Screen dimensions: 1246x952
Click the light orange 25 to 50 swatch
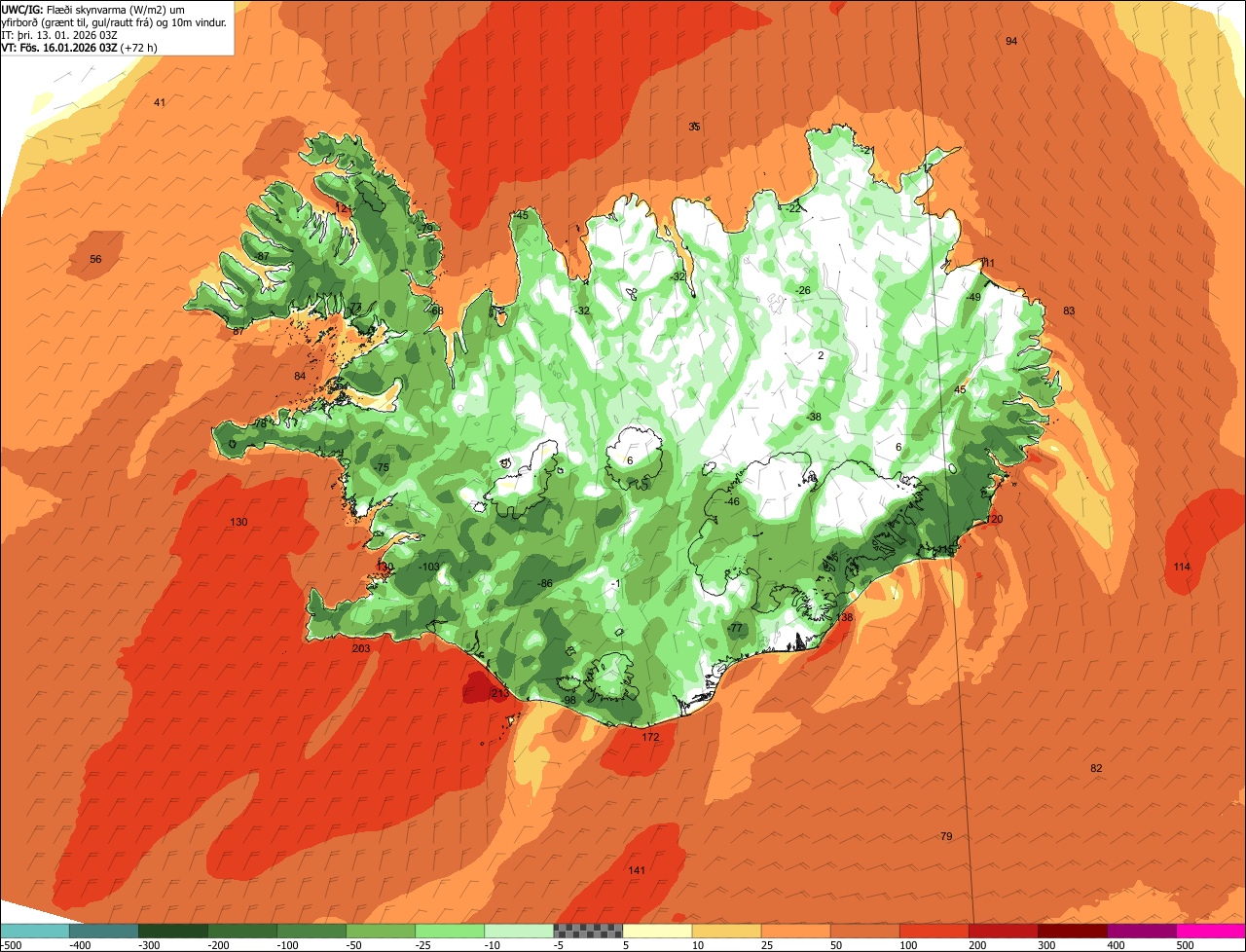(795, 931)
